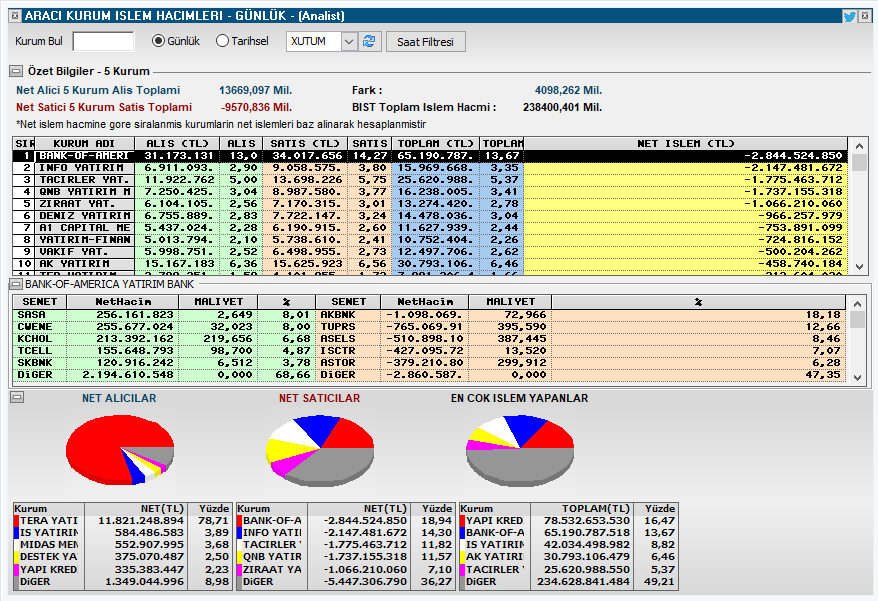Select the INFO YATIRIM row
This screenshot has height=601, width=878.
pos(430,168)
